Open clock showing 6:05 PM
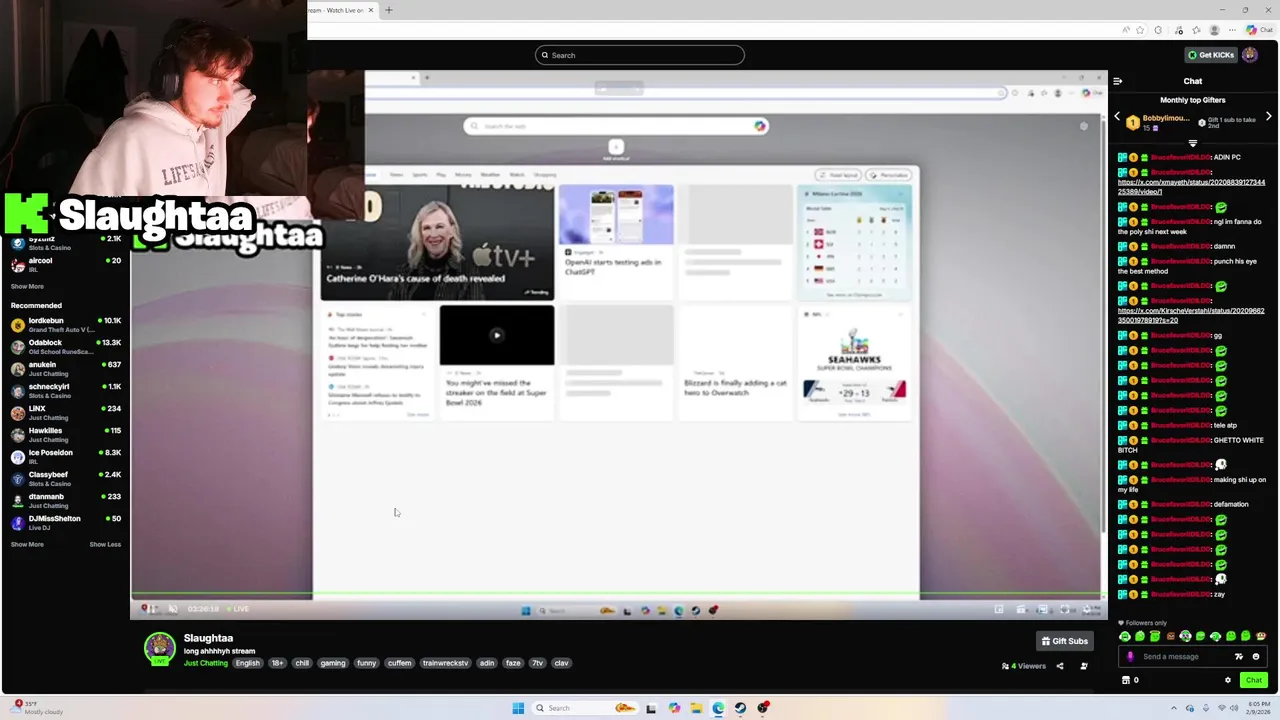 (x=1256, y=708)
